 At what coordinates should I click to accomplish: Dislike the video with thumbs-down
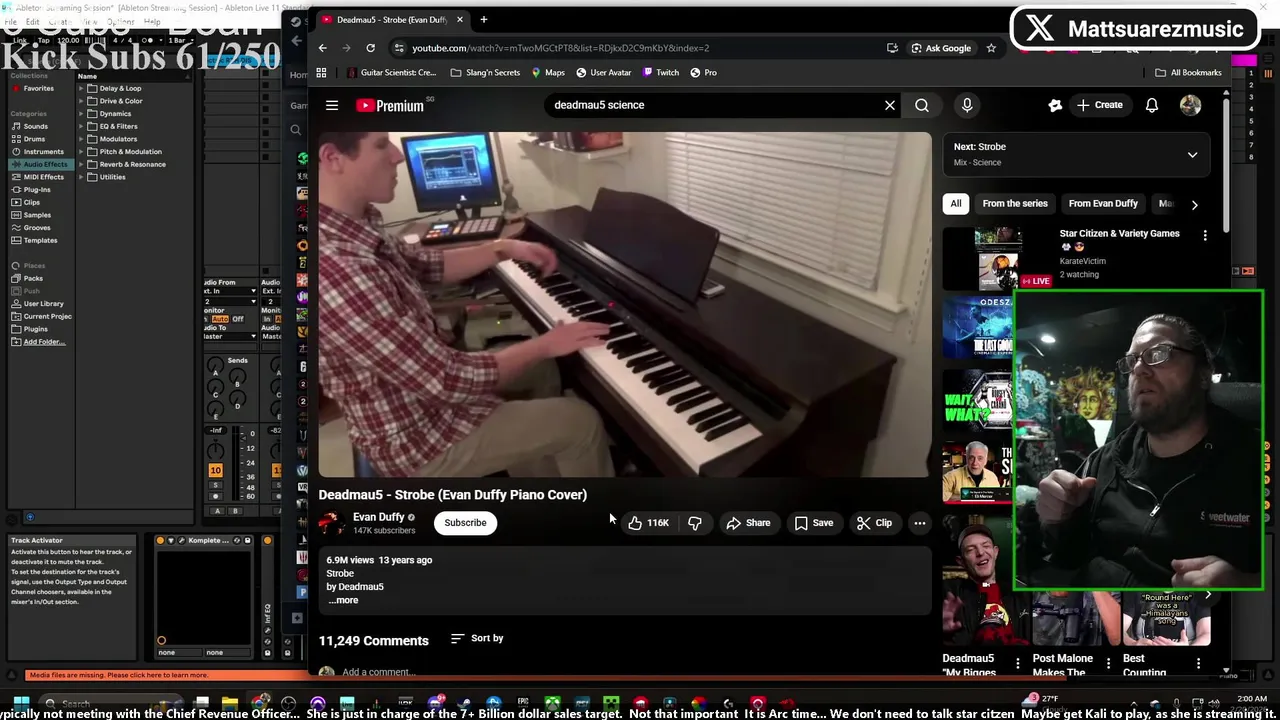695,523
